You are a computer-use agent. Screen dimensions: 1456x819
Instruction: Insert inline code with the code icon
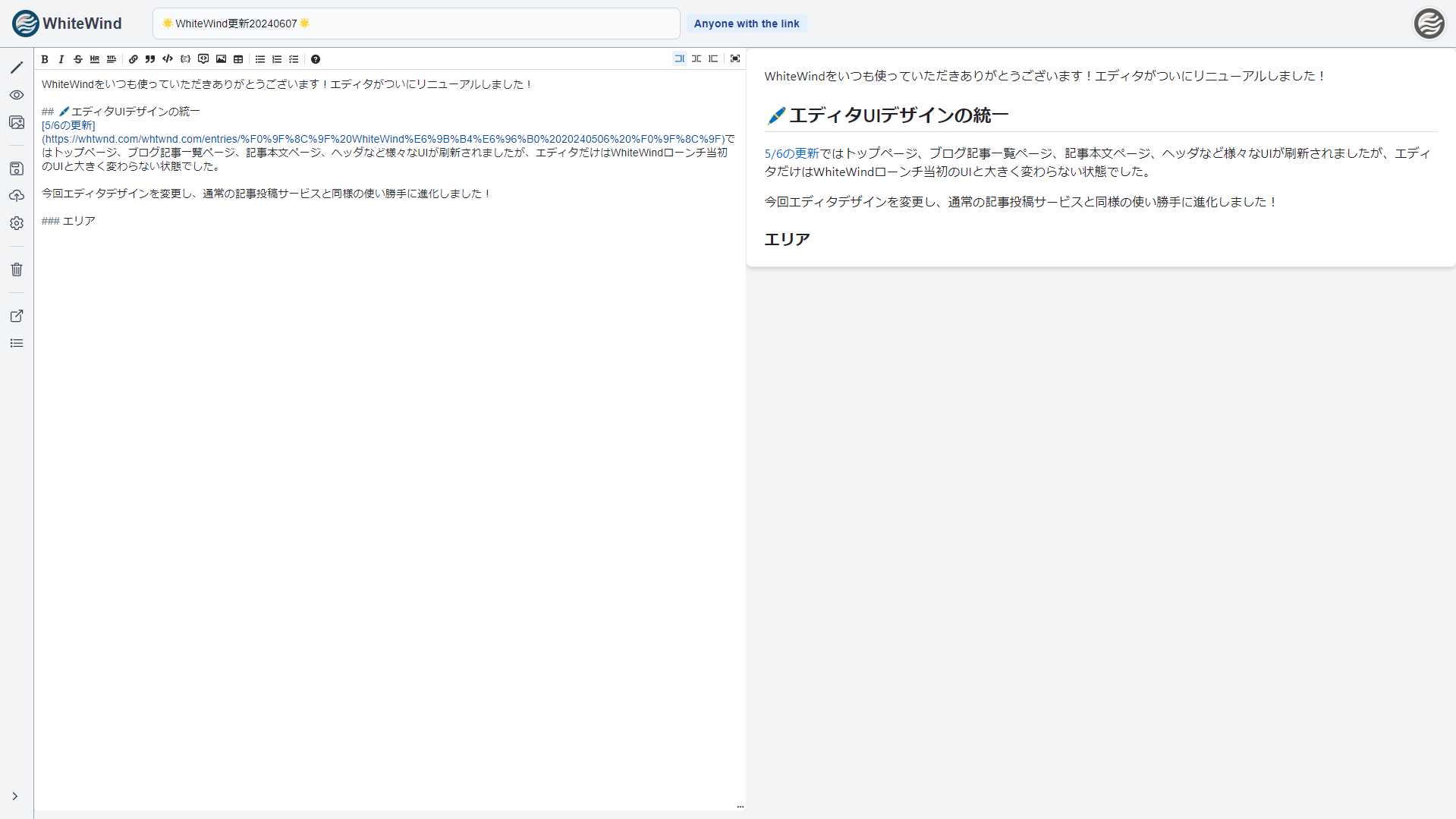pyautogui.click(x=168, y=59)
